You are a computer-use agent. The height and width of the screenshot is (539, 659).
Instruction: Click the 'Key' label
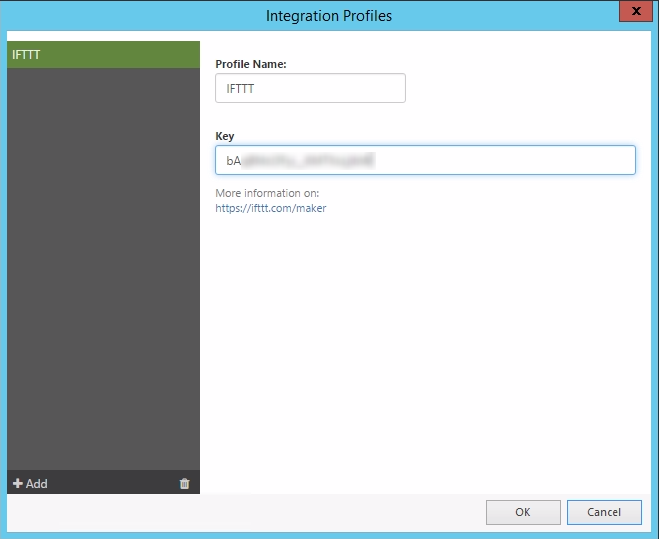(x=225, y=136)
